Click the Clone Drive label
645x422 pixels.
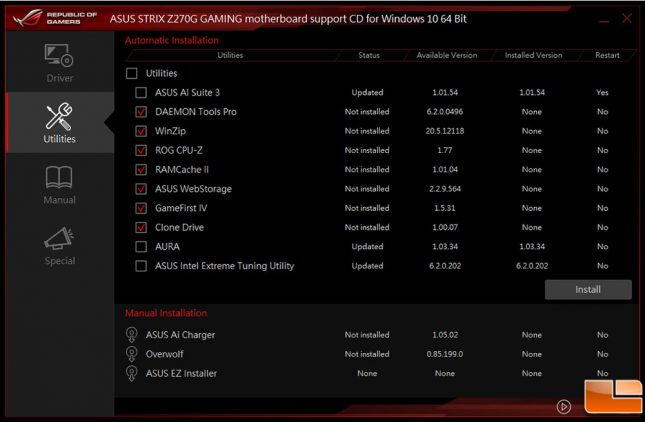point(179,227)
